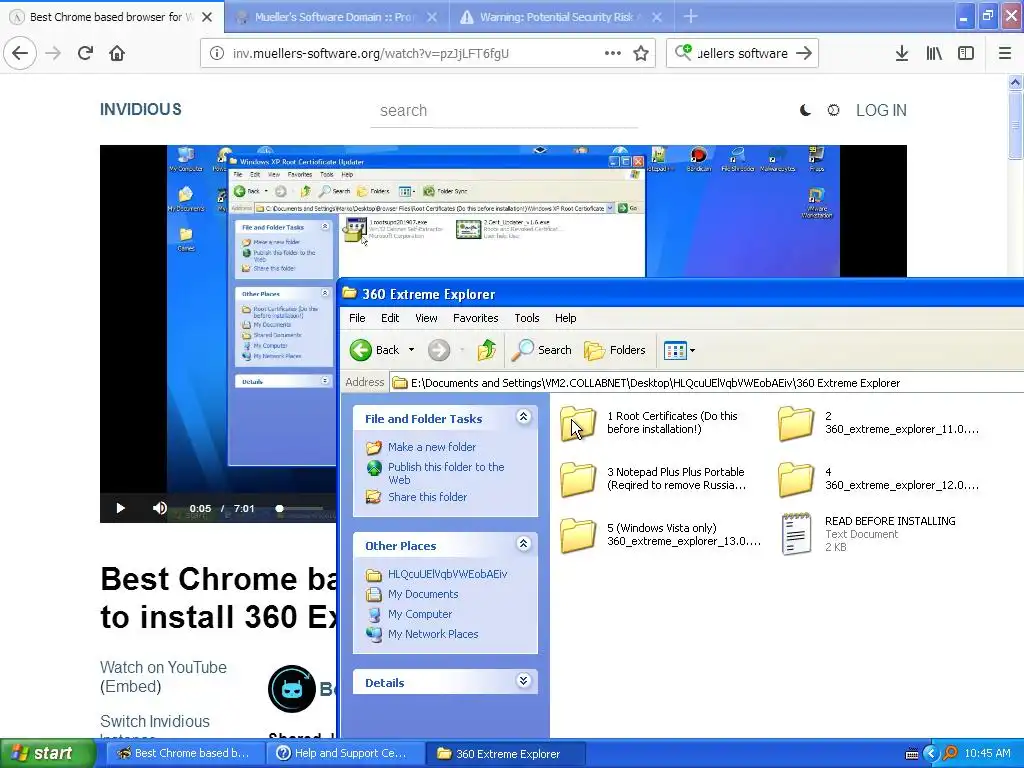This screenshot has height=768, width=1024.
Task: Open File menu in 360 Extreme Explorer
Action: point(357,318)
